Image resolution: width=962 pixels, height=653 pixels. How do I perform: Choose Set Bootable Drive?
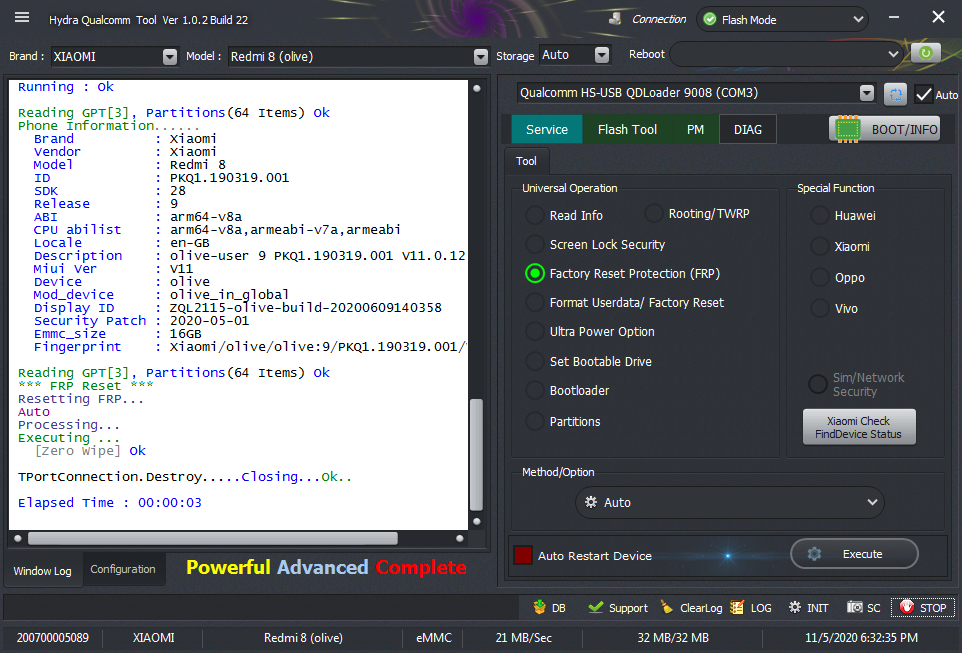pos(588,361)
